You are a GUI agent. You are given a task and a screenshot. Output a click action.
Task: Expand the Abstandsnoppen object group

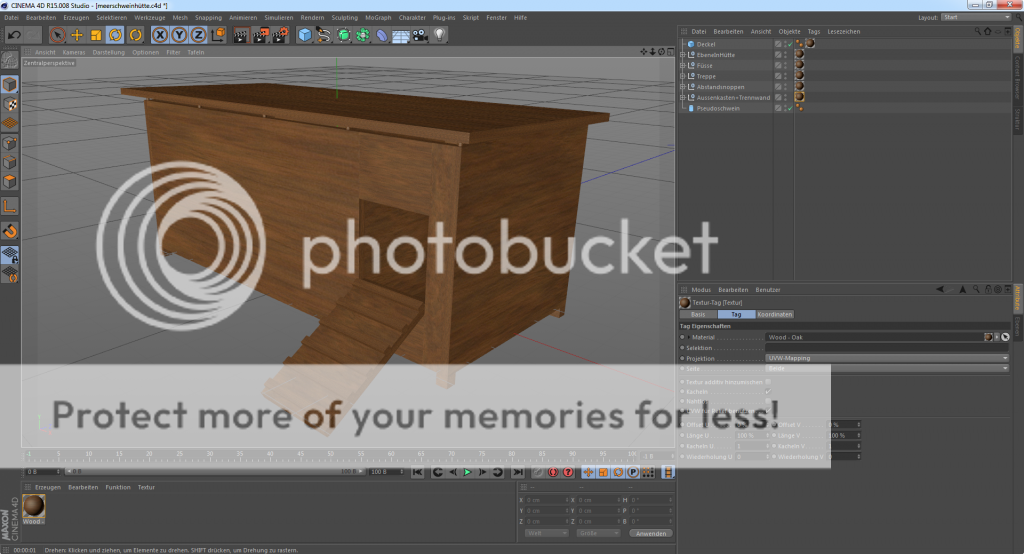pos(682,87)
